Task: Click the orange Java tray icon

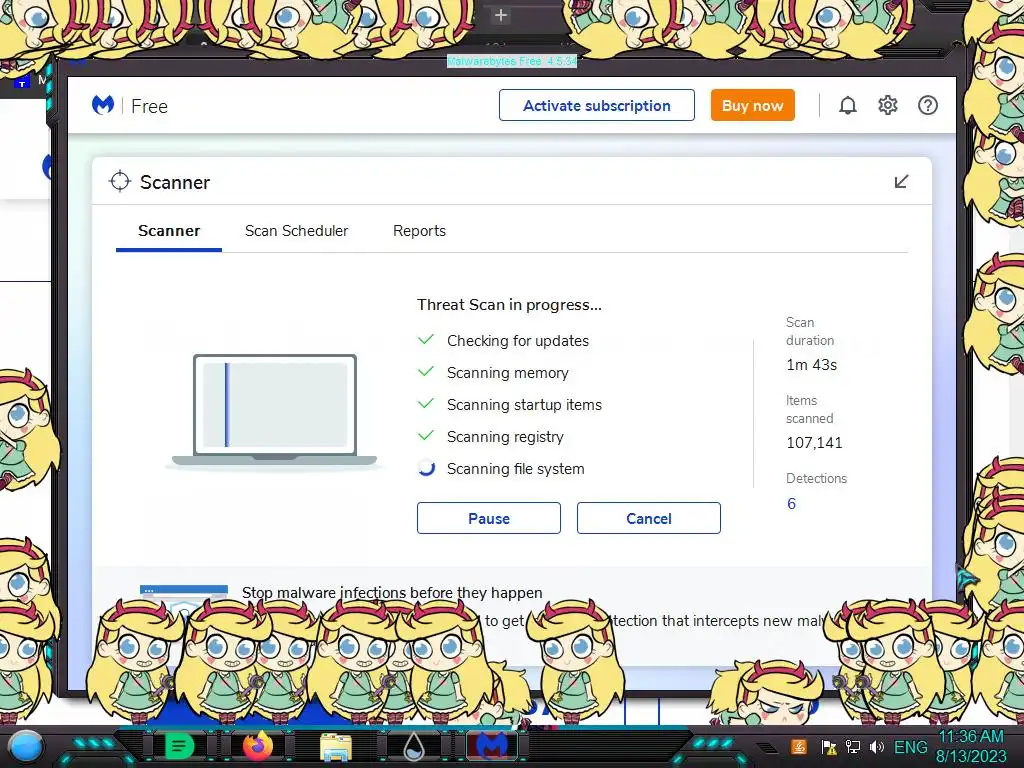Action: 799,746
